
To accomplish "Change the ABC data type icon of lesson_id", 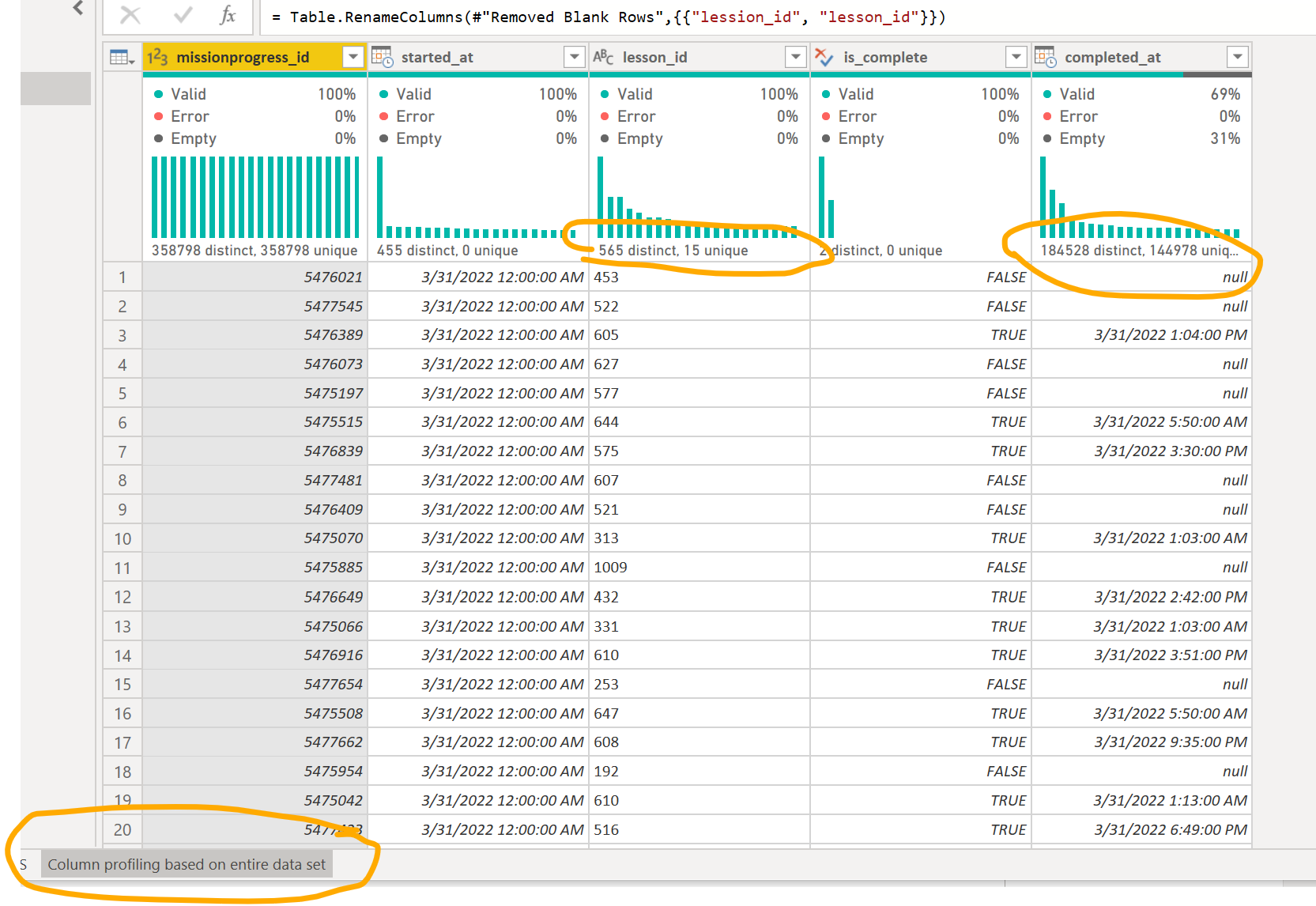I will [603, 57].
